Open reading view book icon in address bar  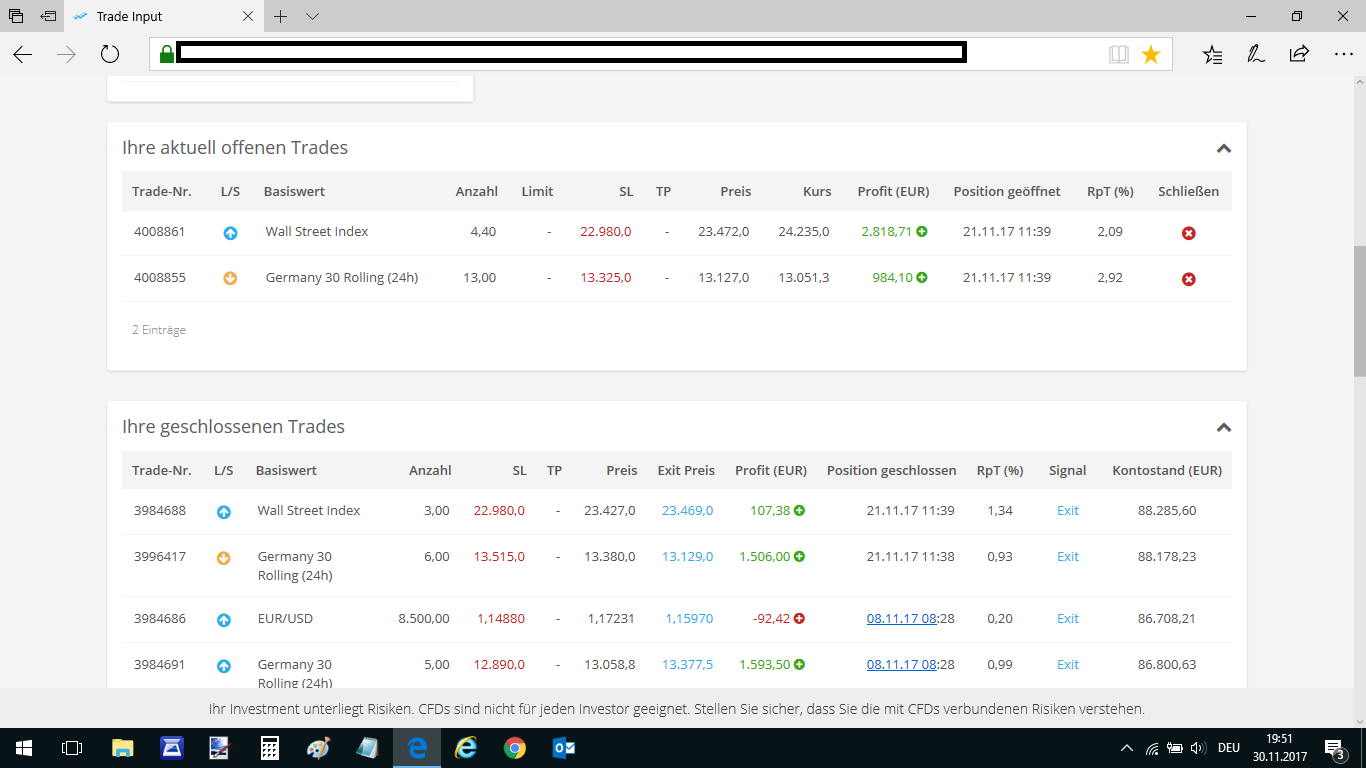tap(1118, 55)
